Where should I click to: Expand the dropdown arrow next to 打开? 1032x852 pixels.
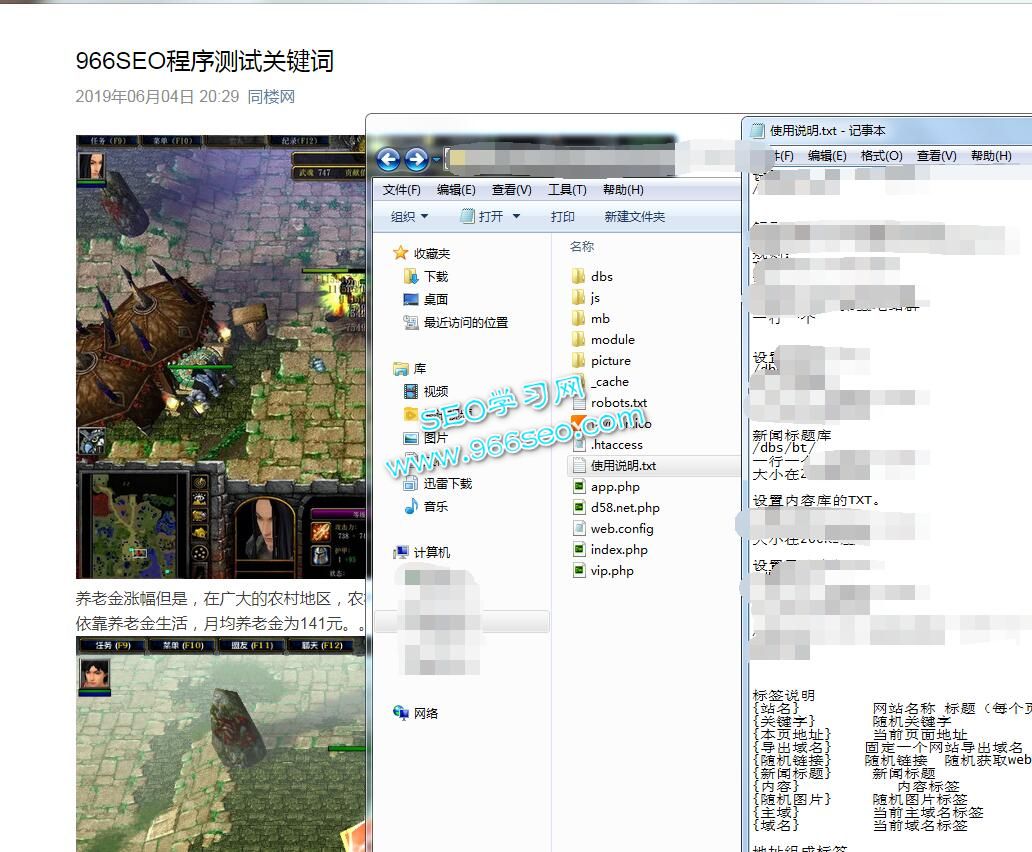516,216
